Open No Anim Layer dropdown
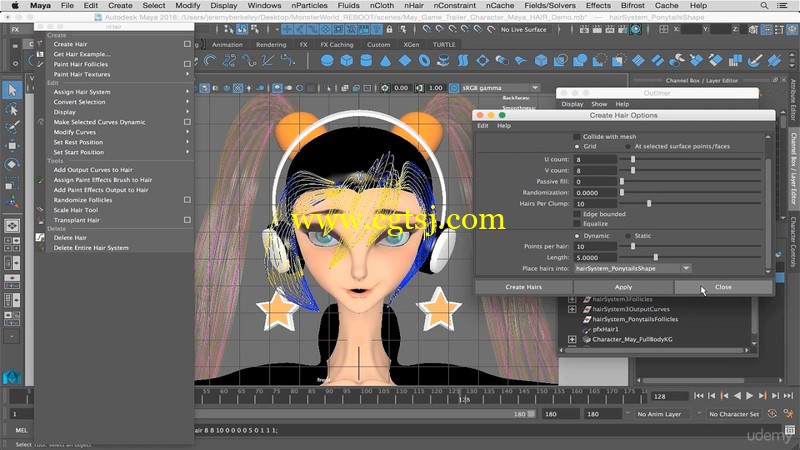 click(x=663, y=414)
